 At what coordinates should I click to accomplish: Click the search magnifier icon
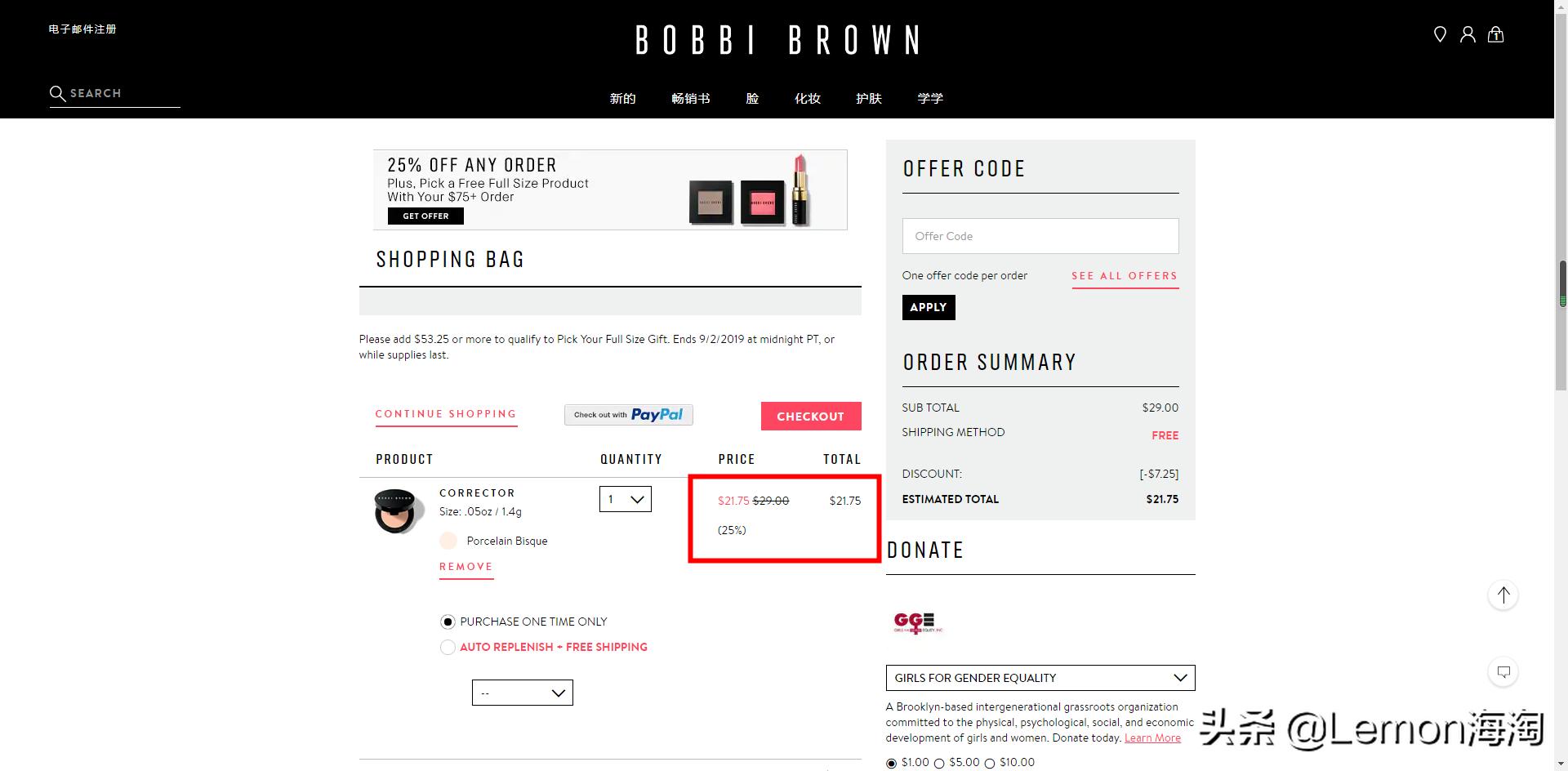click(x=57, y=93)
